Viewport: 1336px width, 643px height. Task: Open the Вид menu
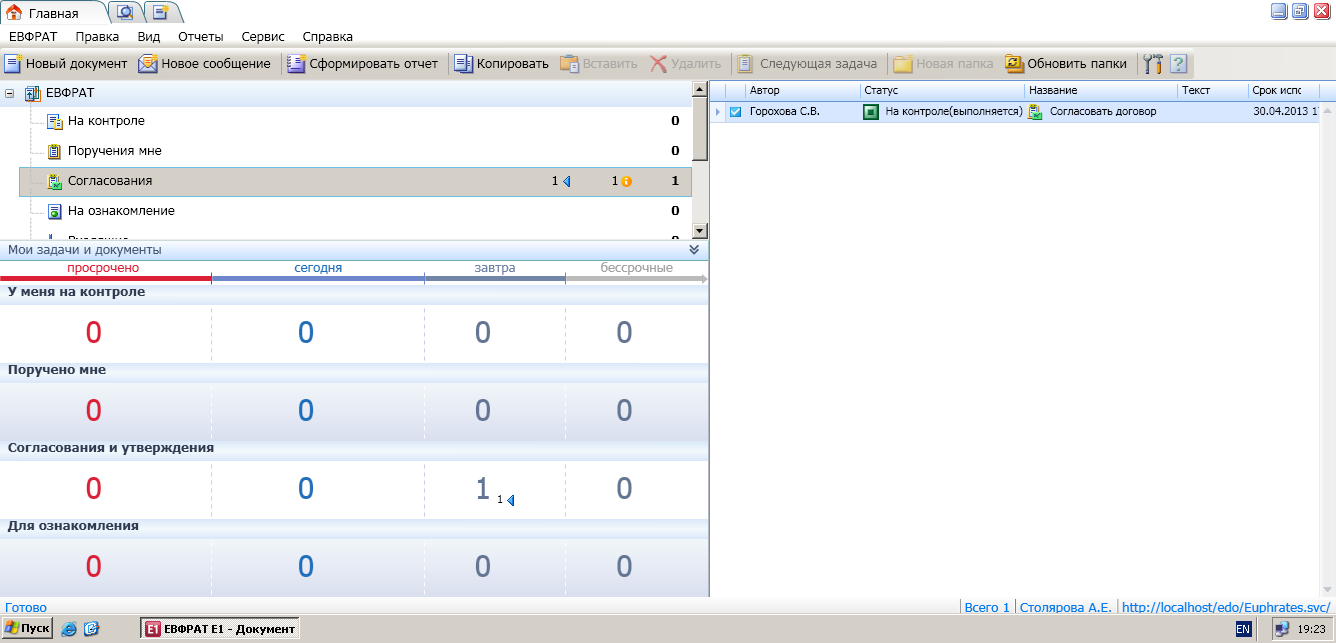149,37
